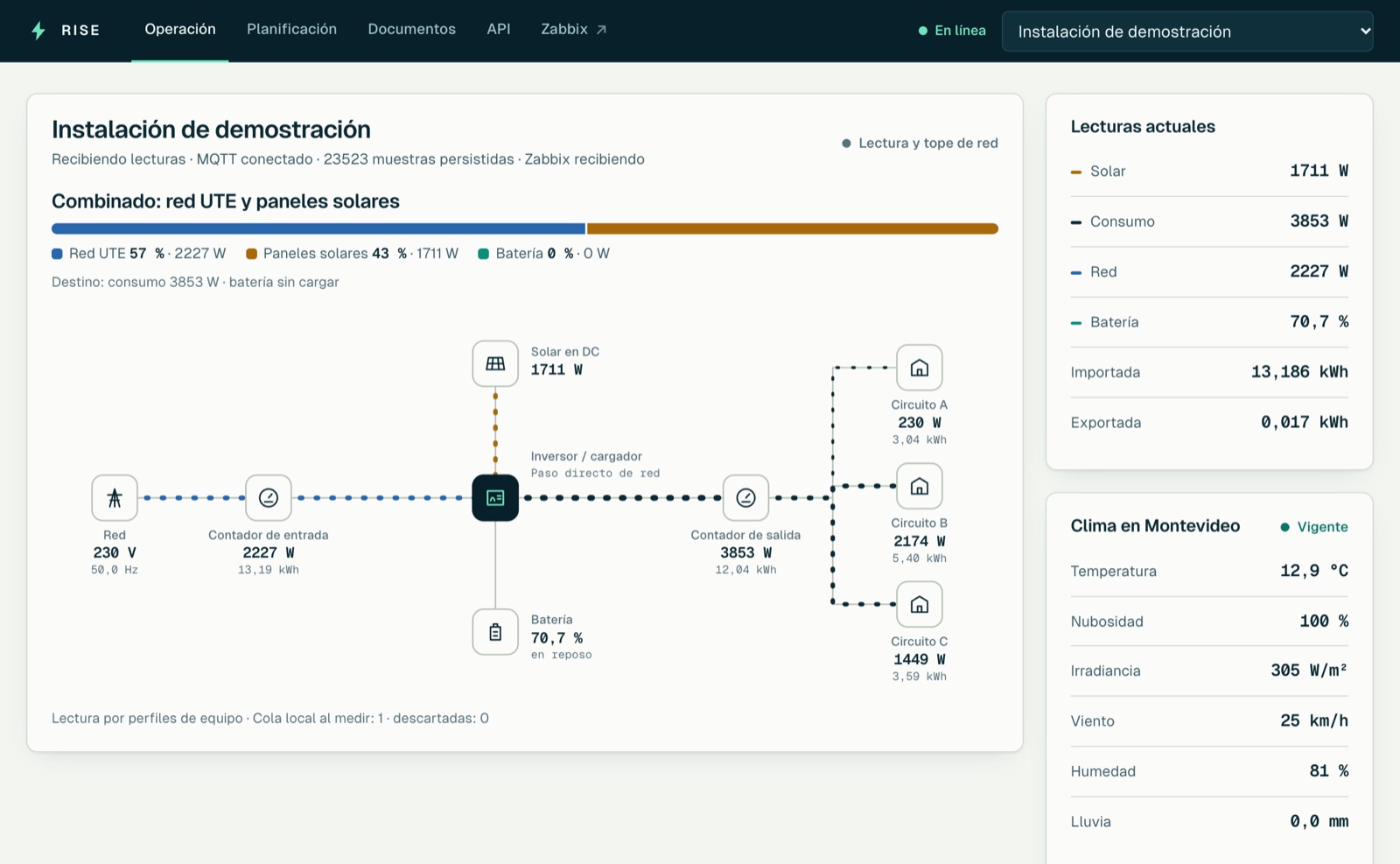
Task: Click the blue Red UTE bar segment
Action: point(318,228)
